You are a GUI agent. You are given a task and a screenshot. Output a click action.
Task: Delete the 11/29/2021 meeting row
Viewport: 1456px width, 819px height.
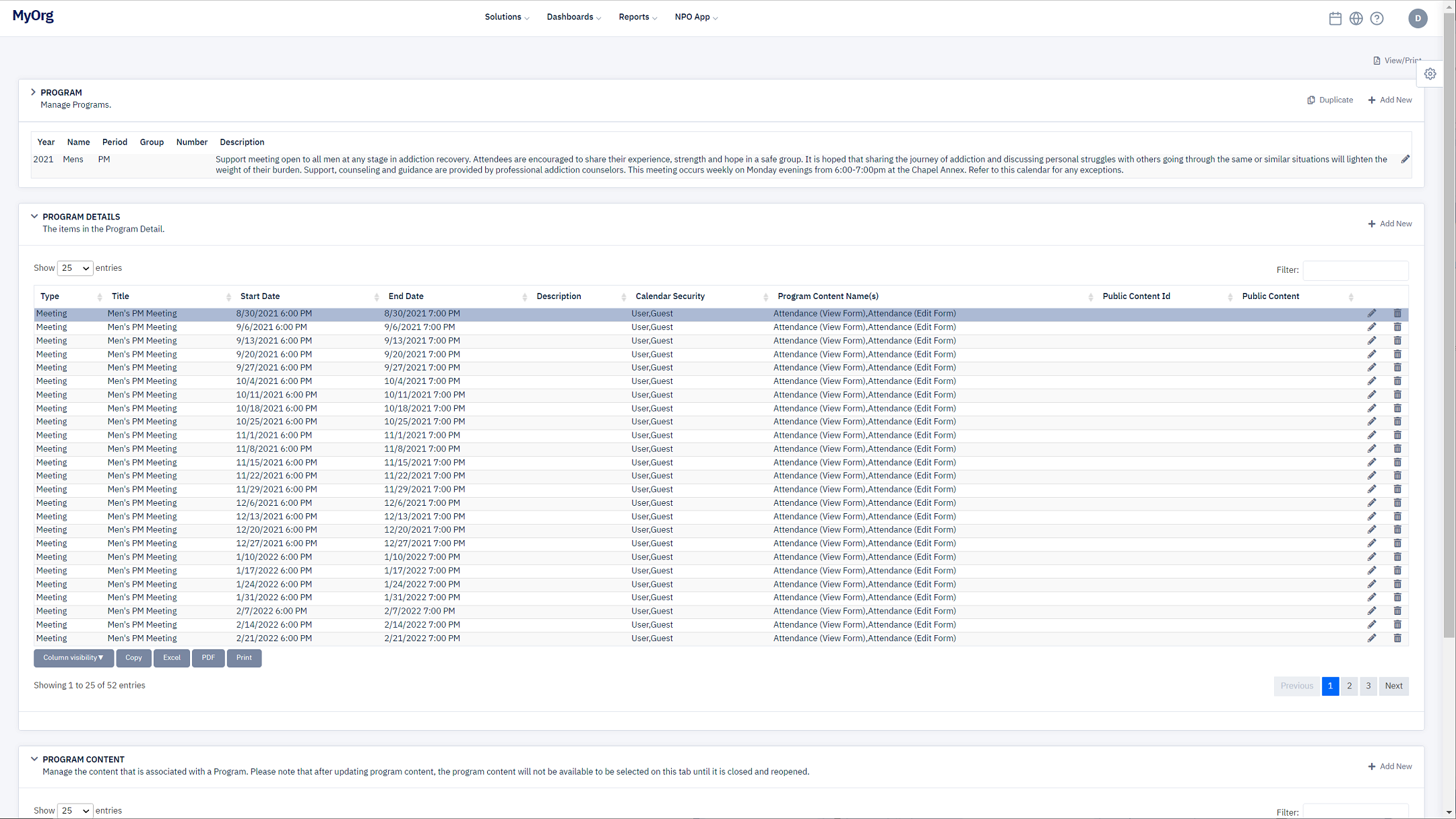[1397, 490]
